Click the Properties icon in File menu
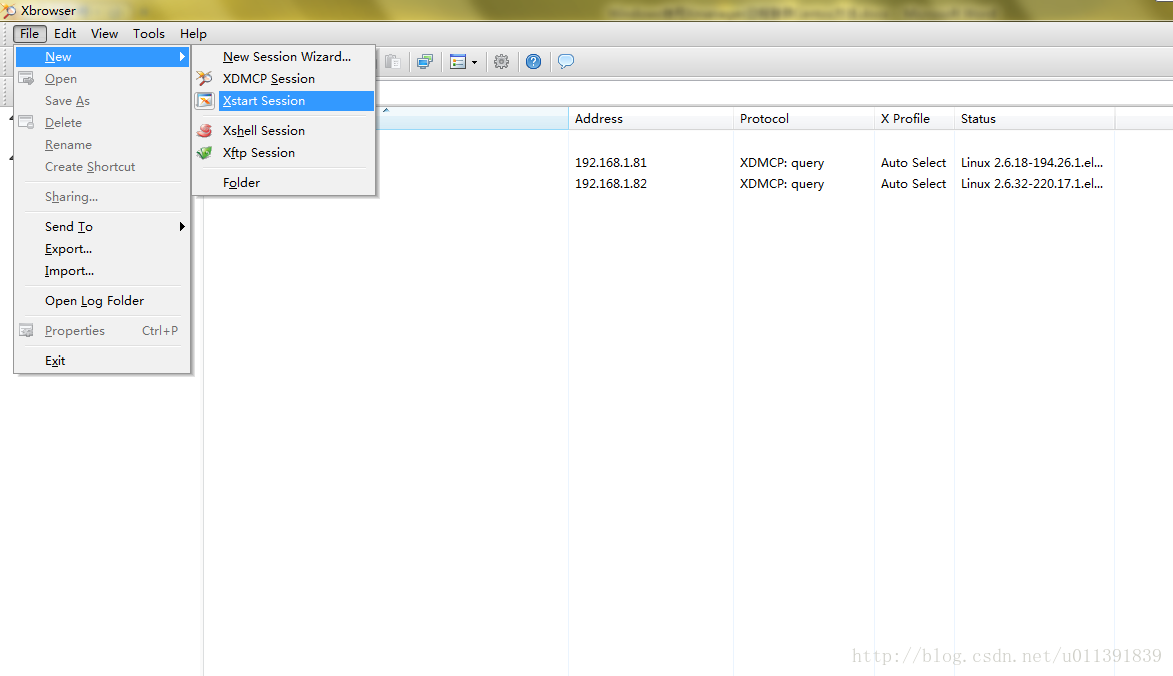Image resolution: width=1173 pixels, height=676 pixels. (26, 331)
